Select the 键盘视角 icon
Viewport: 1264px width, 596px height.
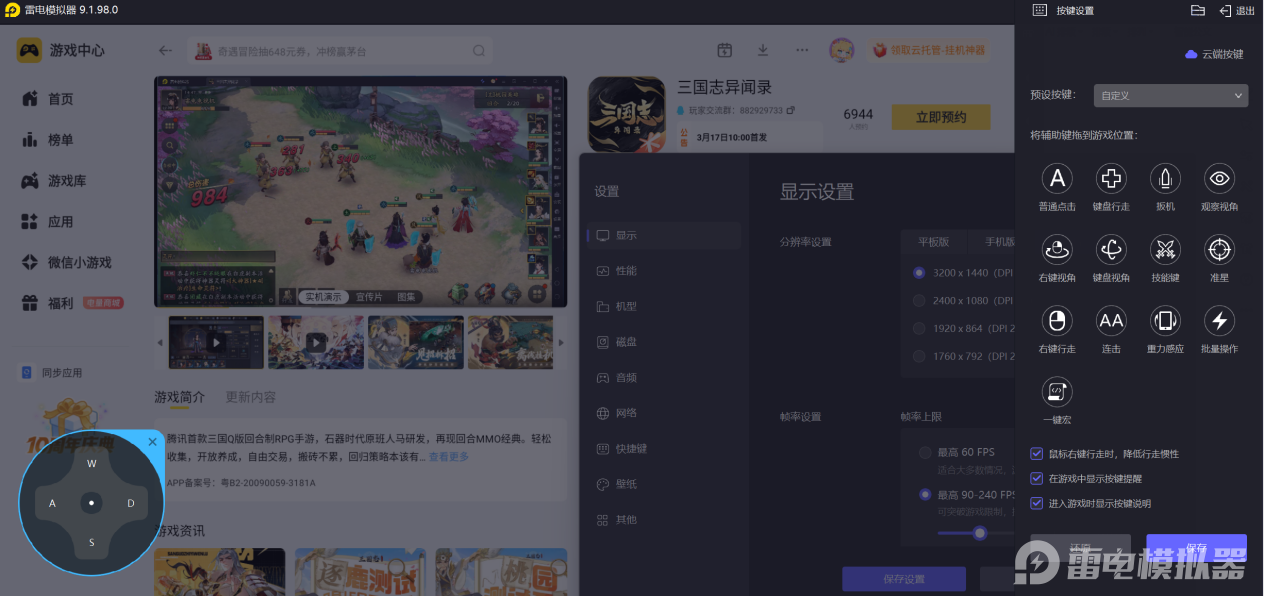point(1111,250)
